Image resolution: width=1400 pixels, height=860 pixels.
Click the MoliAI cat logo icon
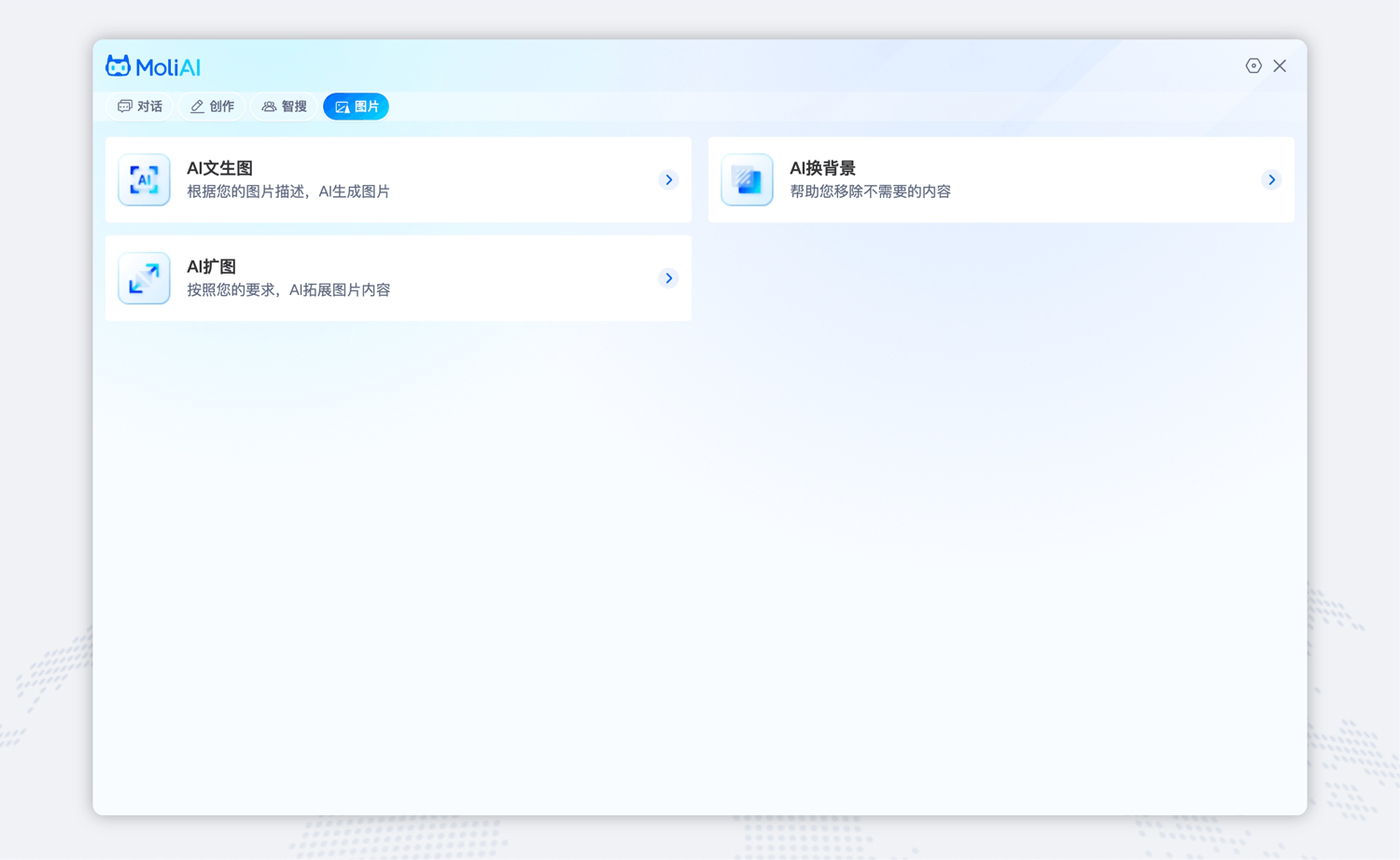click(118, 65)
